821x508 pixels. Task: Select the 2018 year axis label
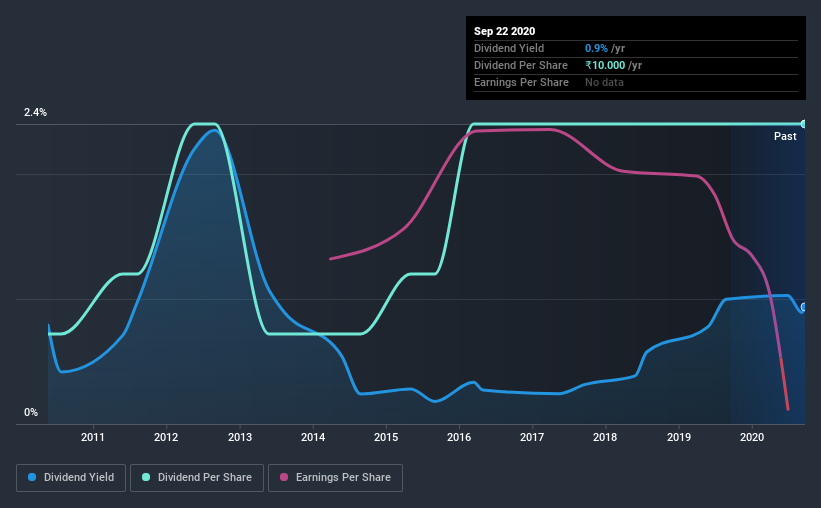coord(605,437)
